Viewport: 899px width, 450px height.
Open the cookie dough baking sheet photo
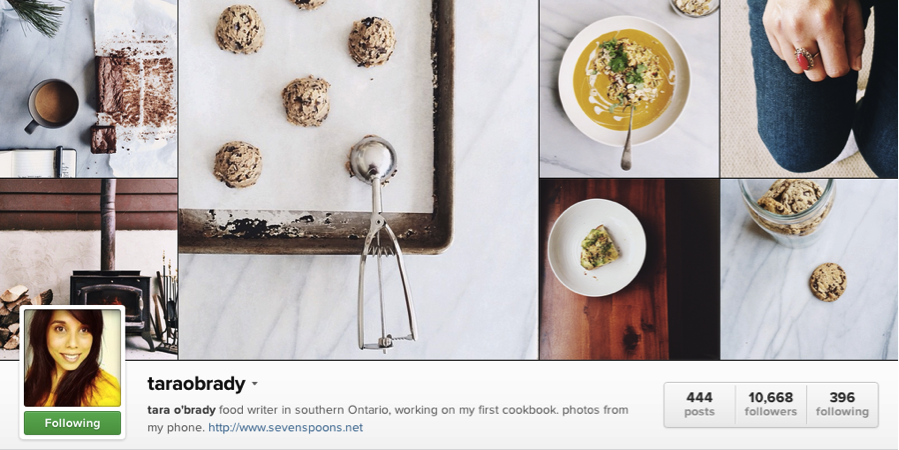tap(358, 179)
